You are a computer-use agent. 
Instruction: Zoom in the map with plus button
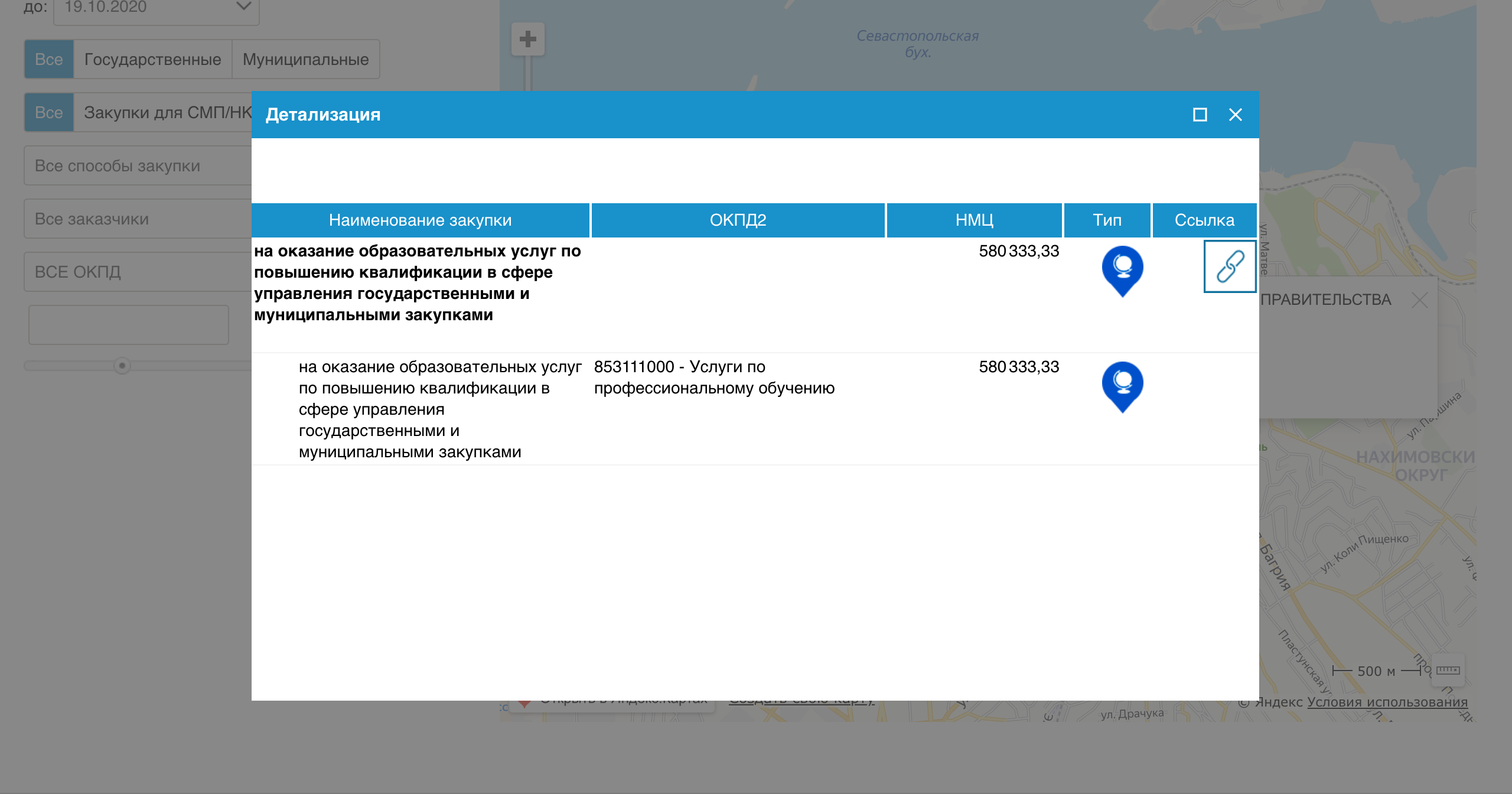tap(527, 40)
